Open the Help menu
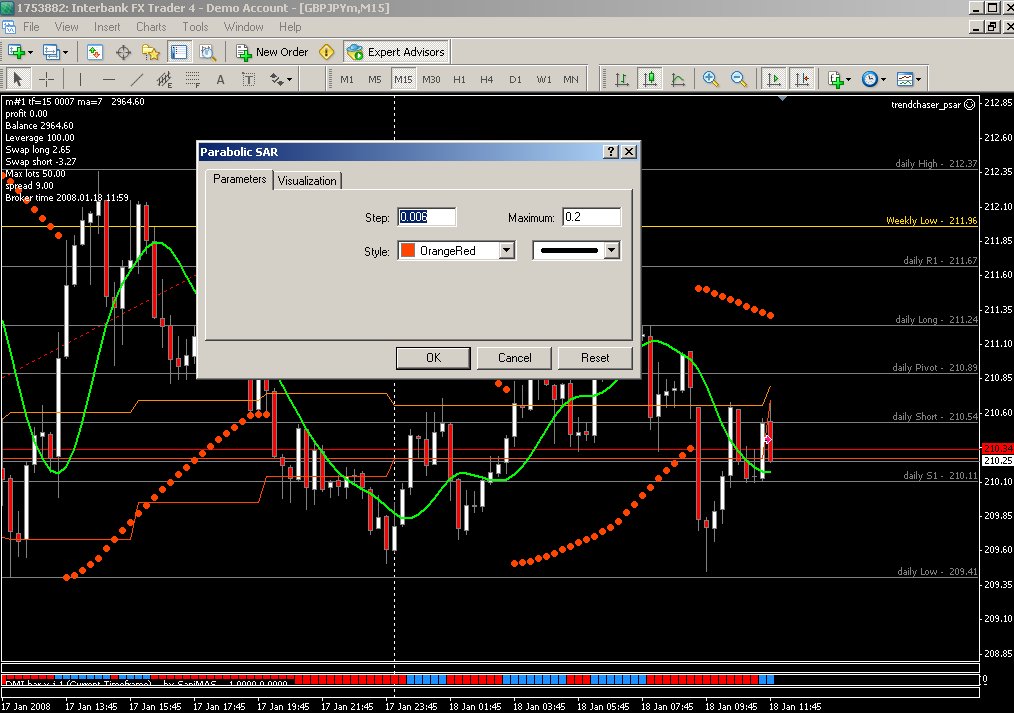 [x=290, y=27]
